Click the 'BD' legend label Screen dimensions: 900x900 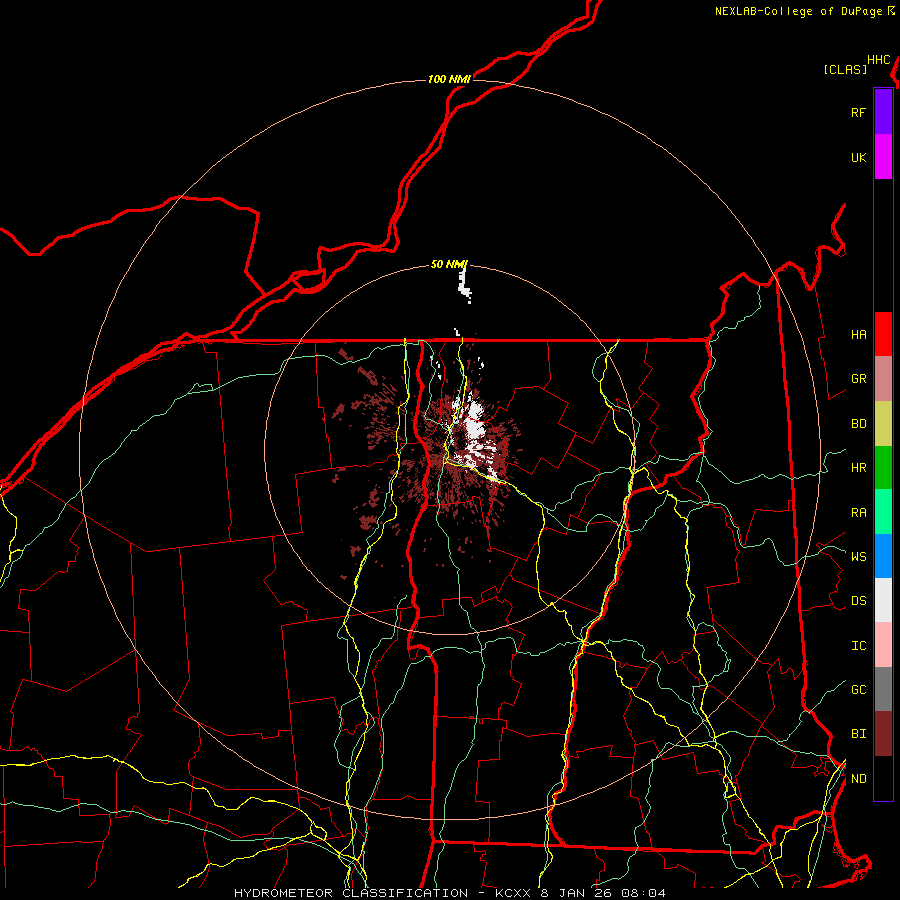coord(858,424)
